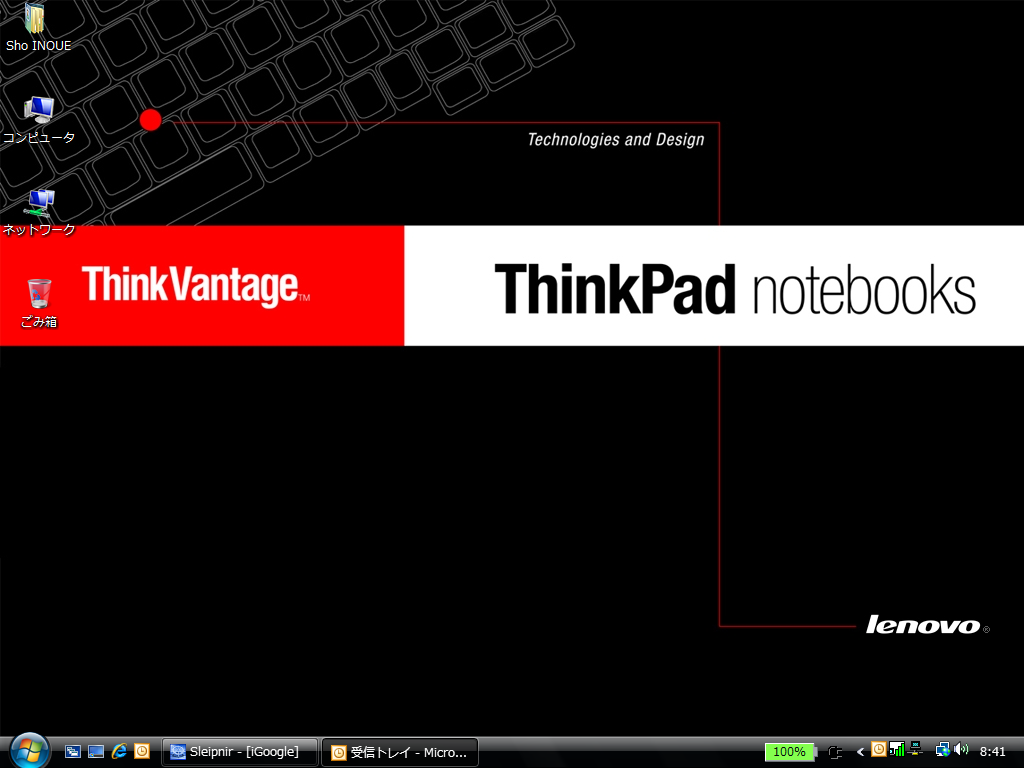This screenshot has width=1024, height=768.
Task: Click the wired network connection tray icon
Action: [915, 748]
